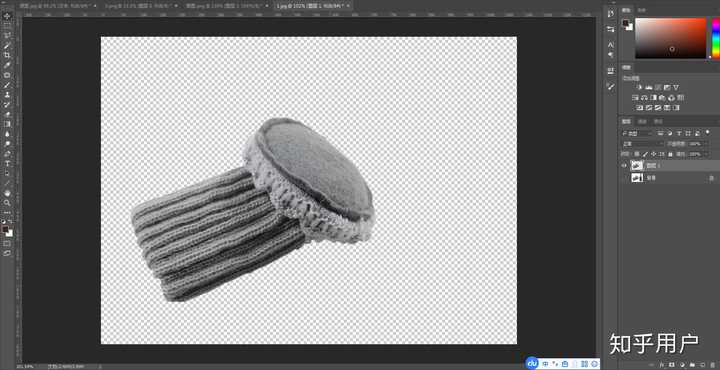720x370 pixels.
Task: Click the toolbar foreground color swatch
Action: tap(5, 228)
